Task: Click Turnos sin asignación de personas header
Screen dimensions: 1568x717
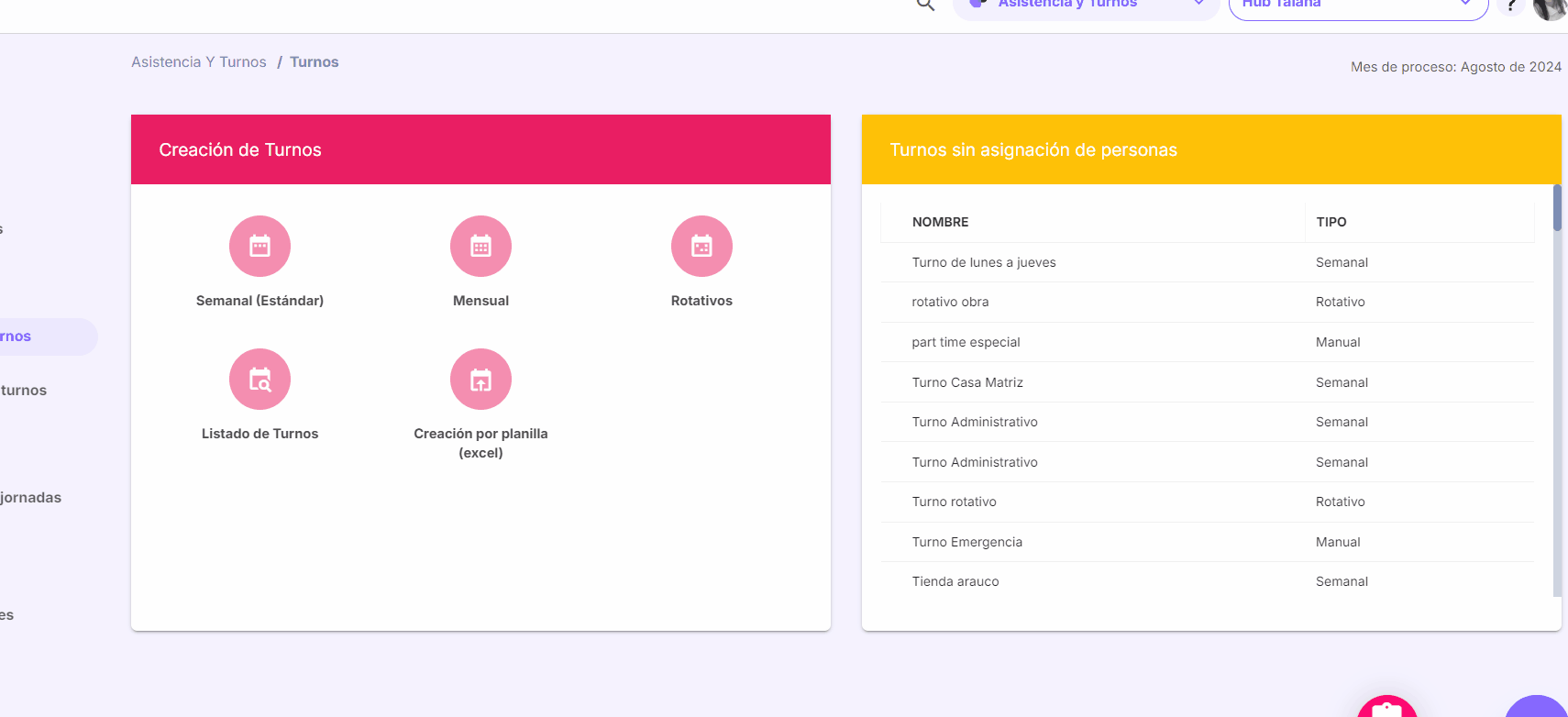Action: click(x=1211, y=149)
